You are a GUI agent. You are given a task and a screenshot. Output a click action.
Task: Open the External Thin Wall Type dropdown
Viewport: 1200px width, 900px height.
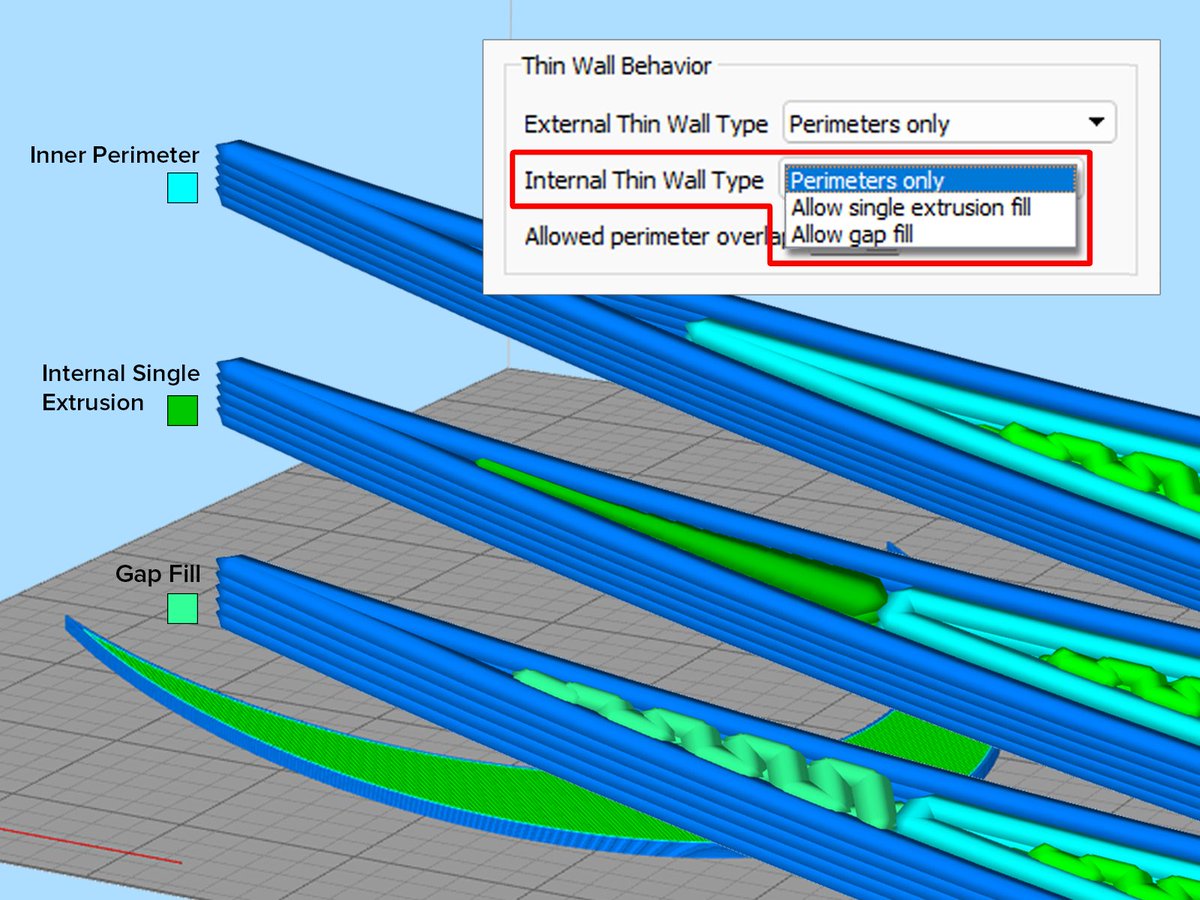949,124
